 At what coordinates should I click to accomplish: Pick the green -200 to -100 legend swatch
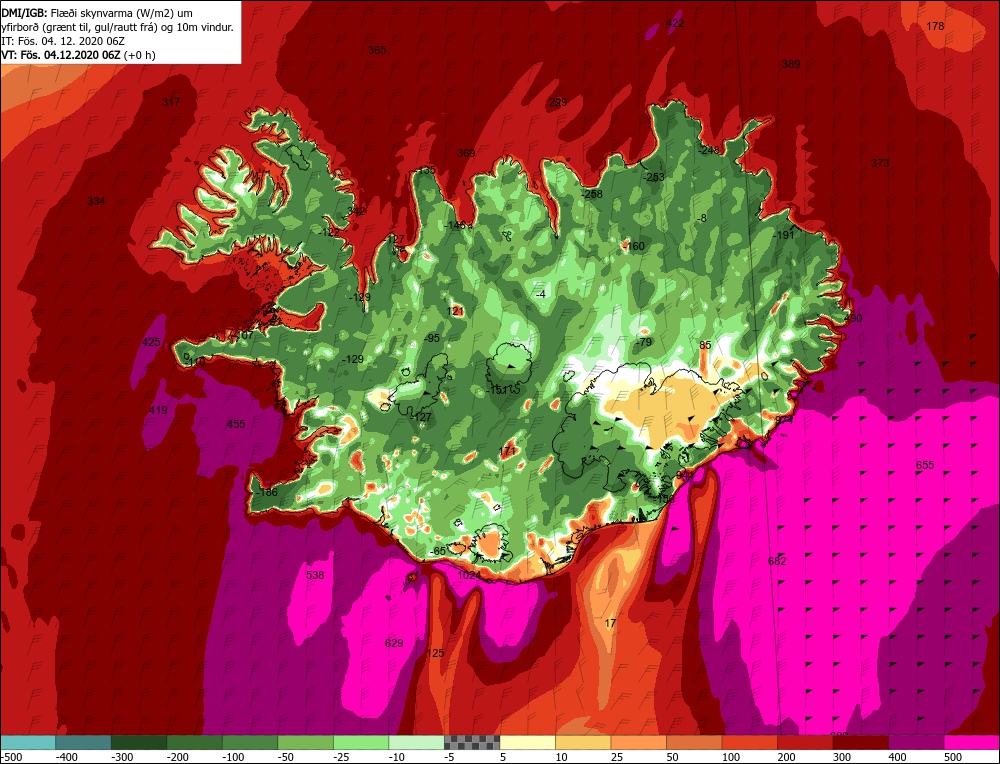(x=195, y=742)
